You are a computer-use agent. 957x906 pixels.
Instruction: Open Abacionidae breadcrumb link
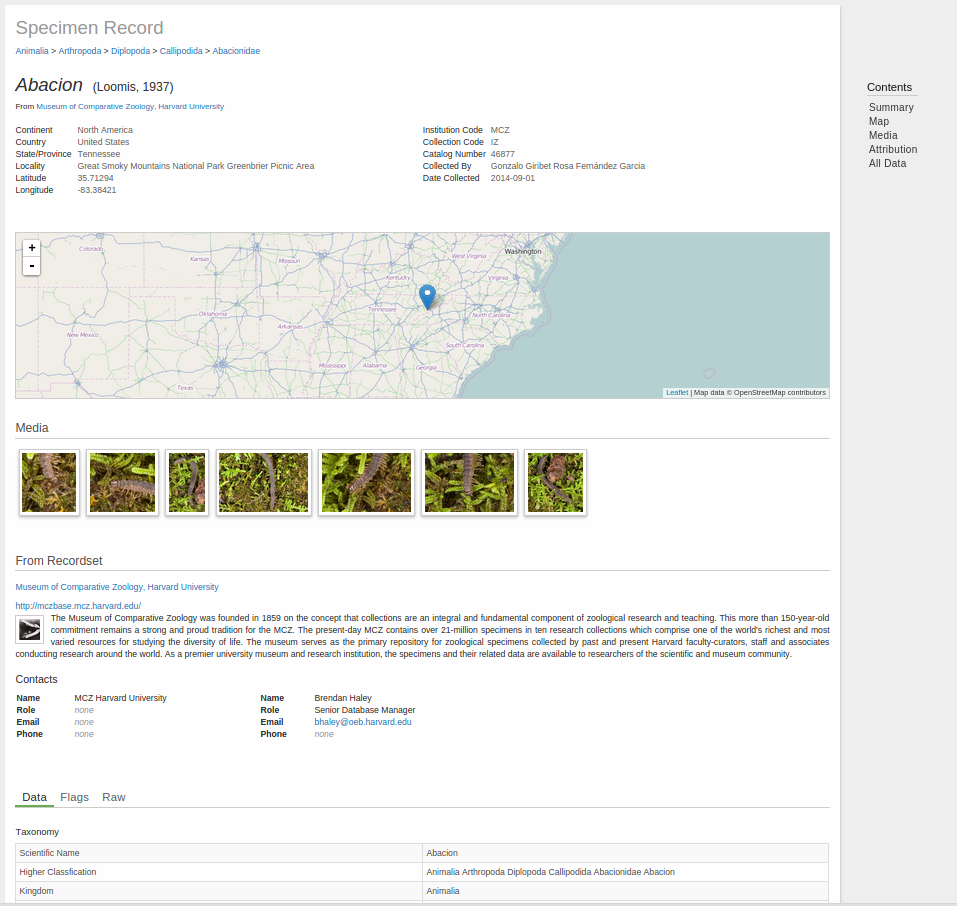236,51
